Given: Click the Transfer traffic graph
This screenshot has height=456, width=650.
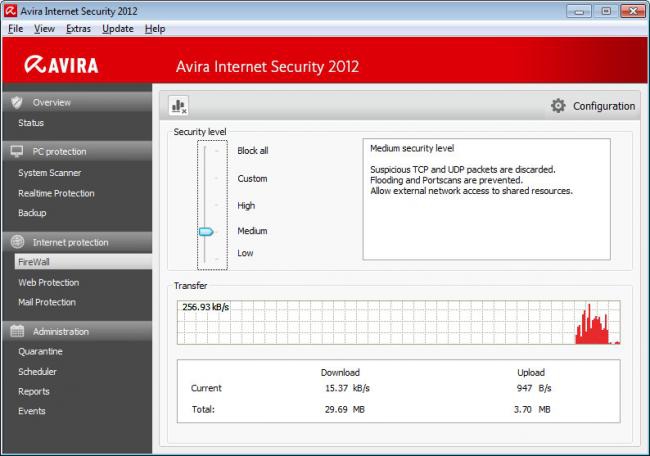Looking at the screenshot, I should 398,323.
